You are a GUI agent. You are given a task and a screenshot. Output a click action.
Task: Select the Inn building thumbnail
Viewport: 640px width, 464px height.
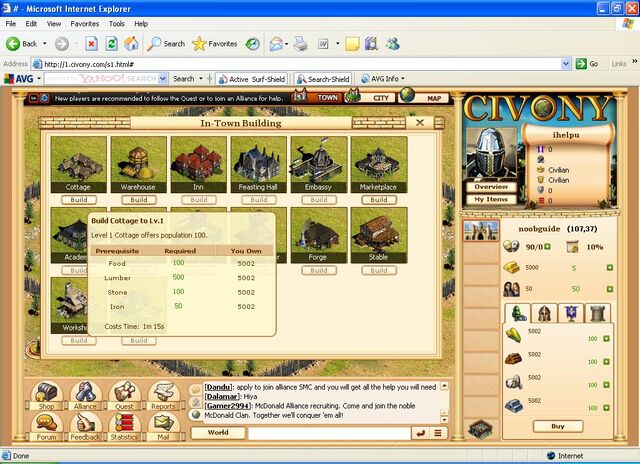coord(199,164)
